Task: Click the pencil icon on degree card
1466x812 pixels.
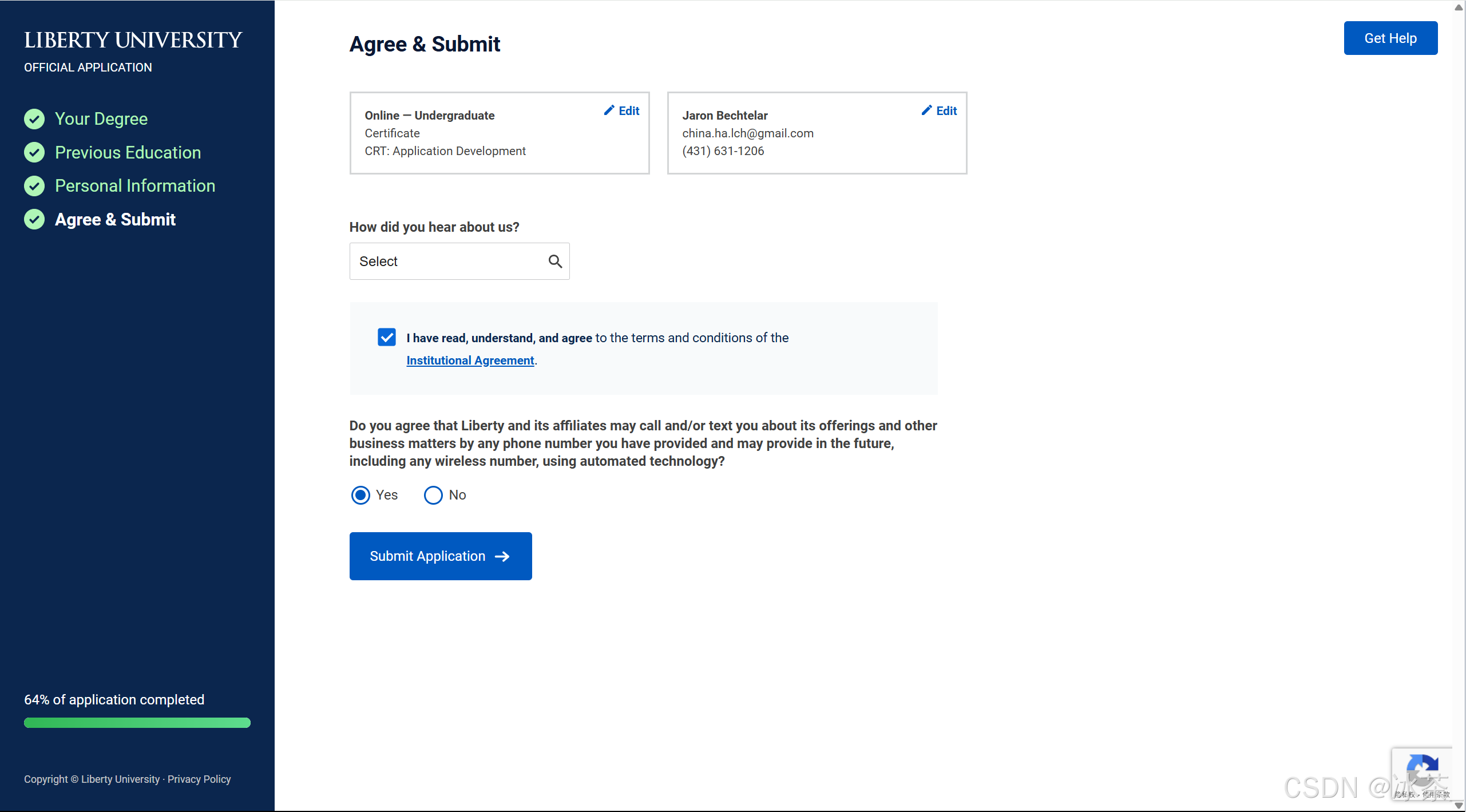Action: (x=609, y=110)
